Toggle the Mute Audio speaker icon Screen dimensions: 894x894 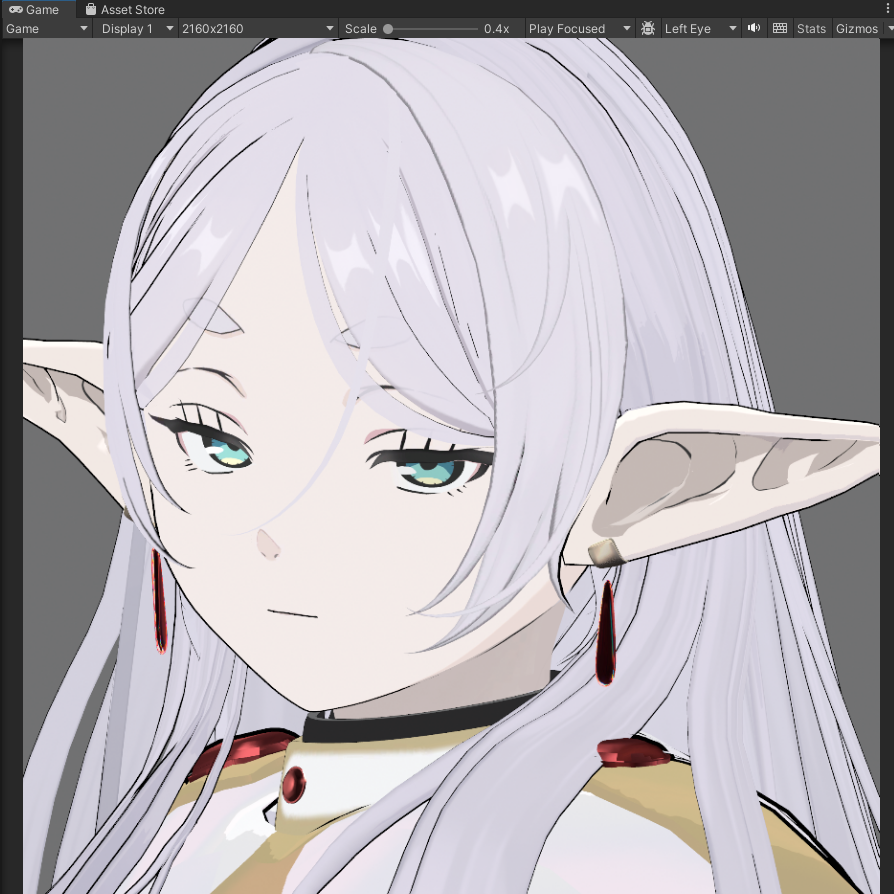(x=754, y=28)
